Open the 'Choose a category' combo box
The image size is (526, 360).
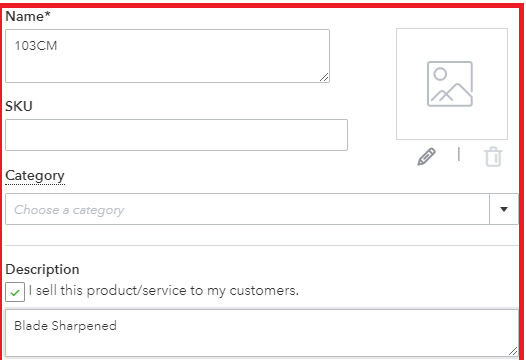262,209
